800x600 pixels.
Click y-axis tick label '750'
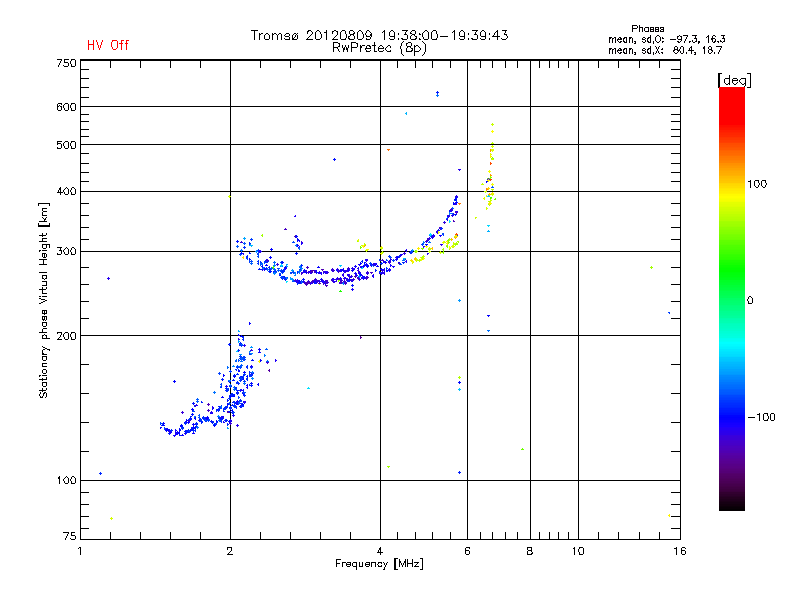click(67, 63)
